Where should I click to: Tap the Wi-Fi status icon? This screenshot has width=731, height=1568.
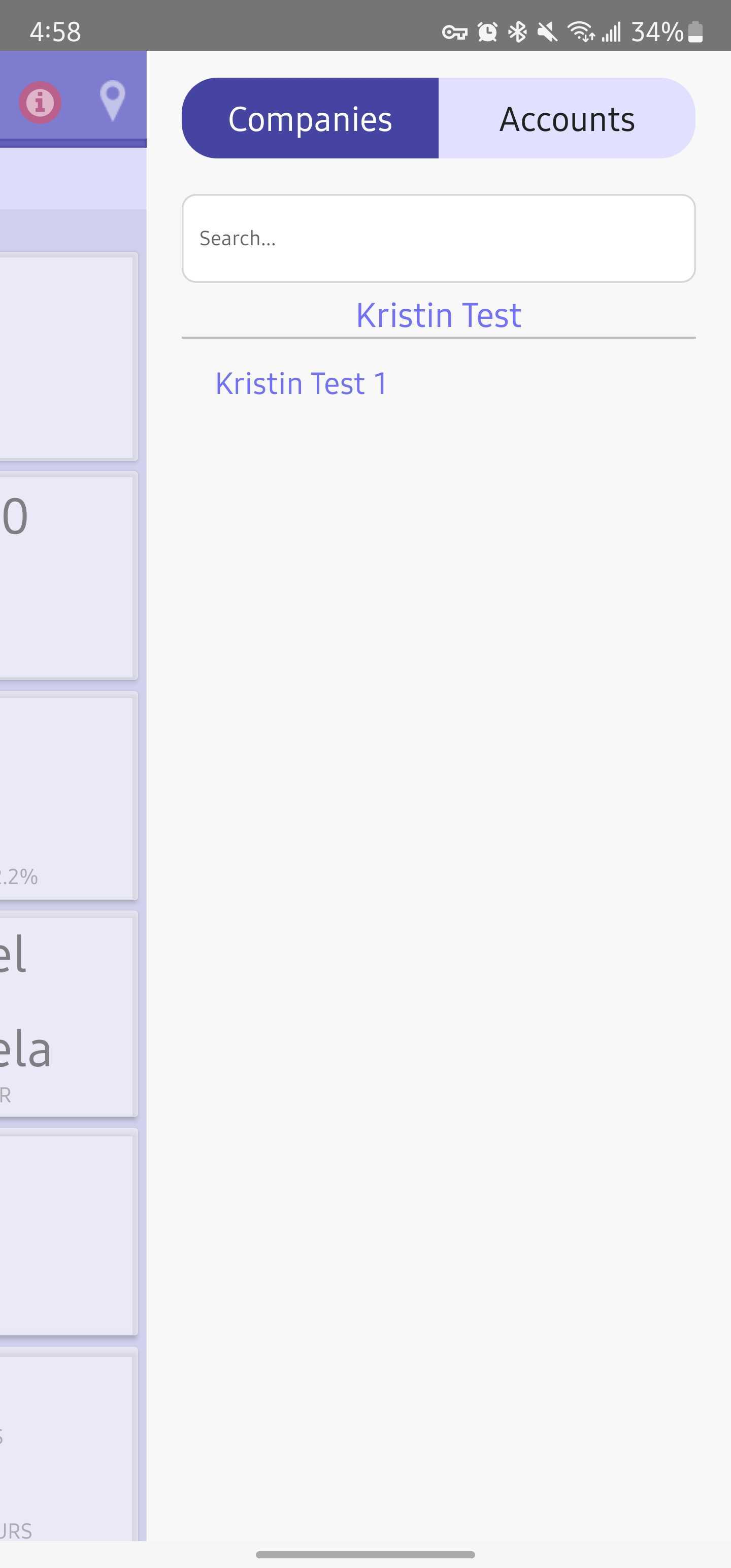click(581, 31)
